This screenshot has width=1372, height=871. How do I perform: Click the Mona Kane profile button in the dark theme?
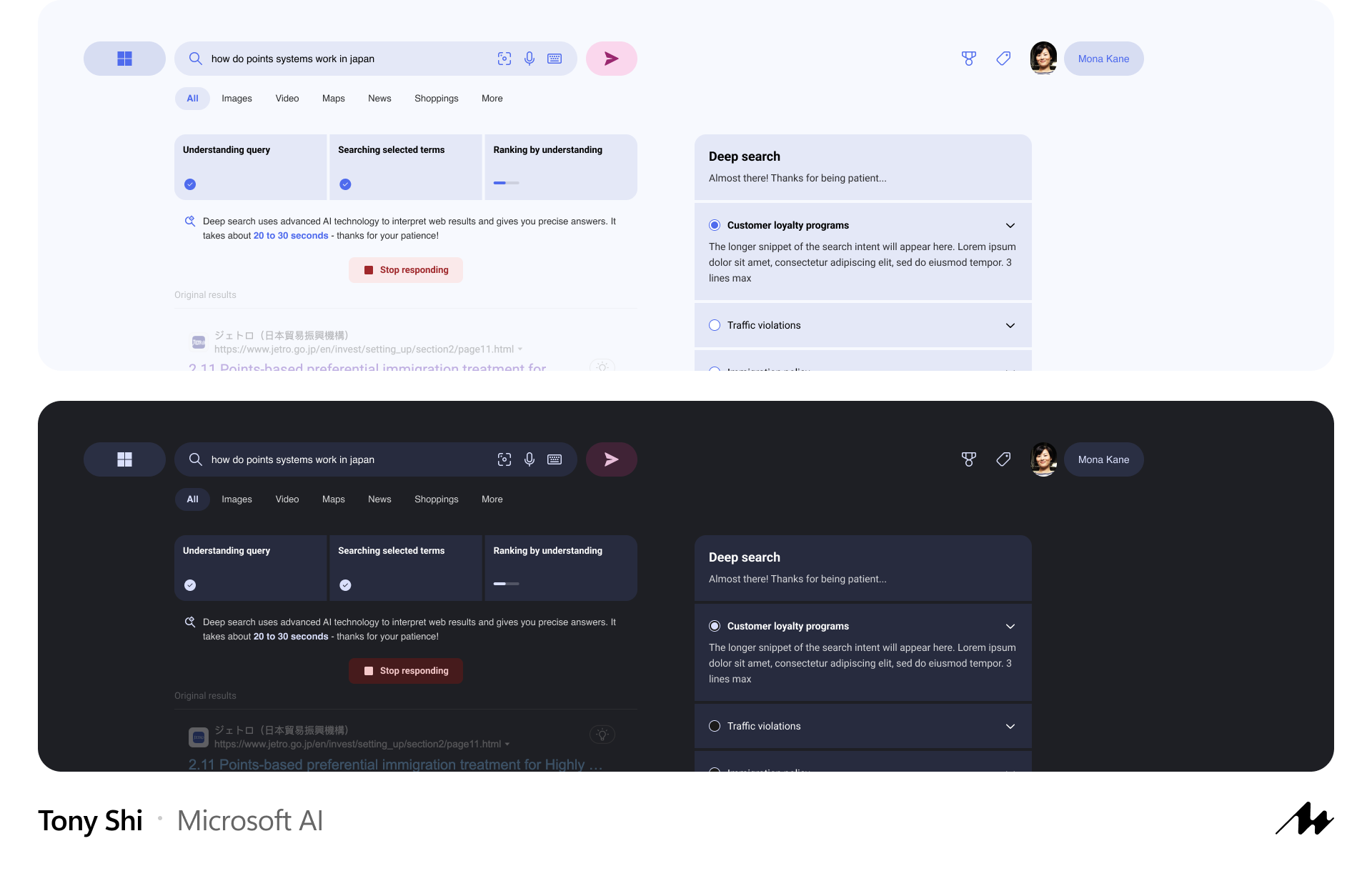[1103, 459]
